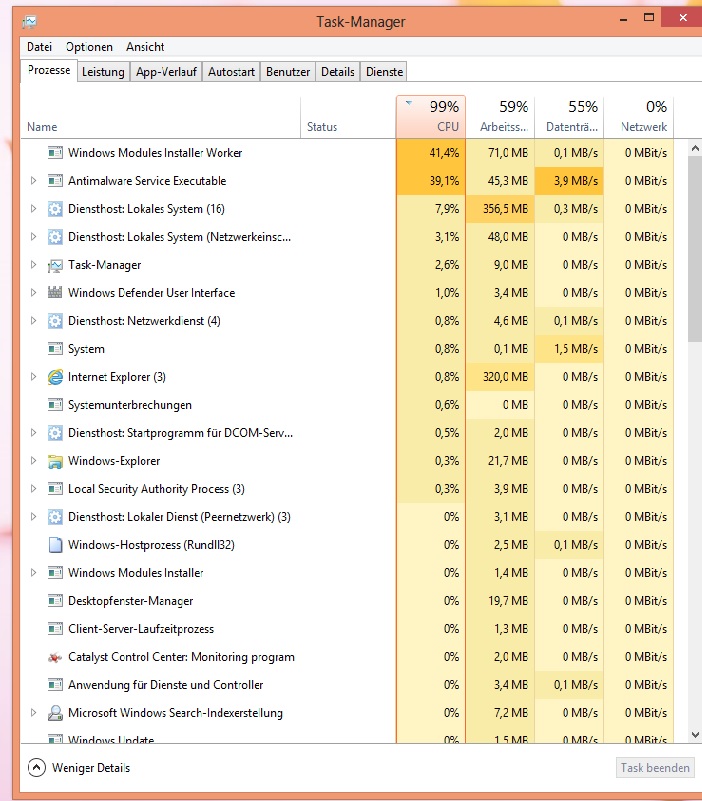
Task: Click the Task-Manager title bar app icon
Action: (30, 21)
